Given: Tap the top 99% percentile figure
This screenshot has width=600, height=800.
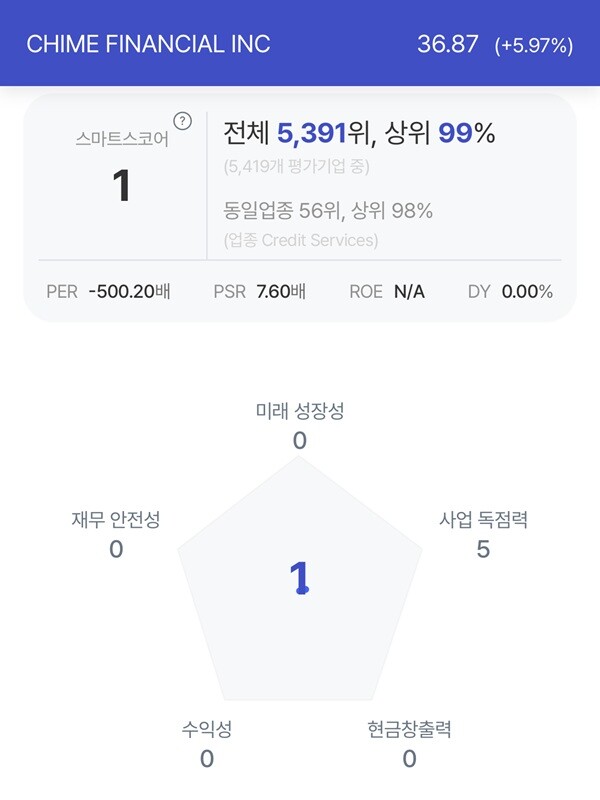Looking at the screenshot, I should coord(466,133).
